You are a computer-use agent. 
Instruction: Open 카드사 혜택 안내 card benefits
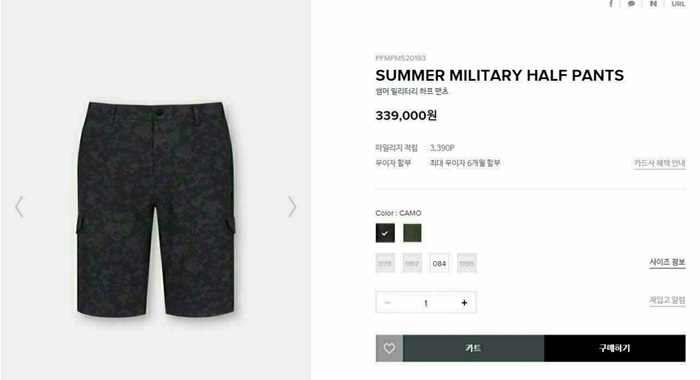(660, 163)
